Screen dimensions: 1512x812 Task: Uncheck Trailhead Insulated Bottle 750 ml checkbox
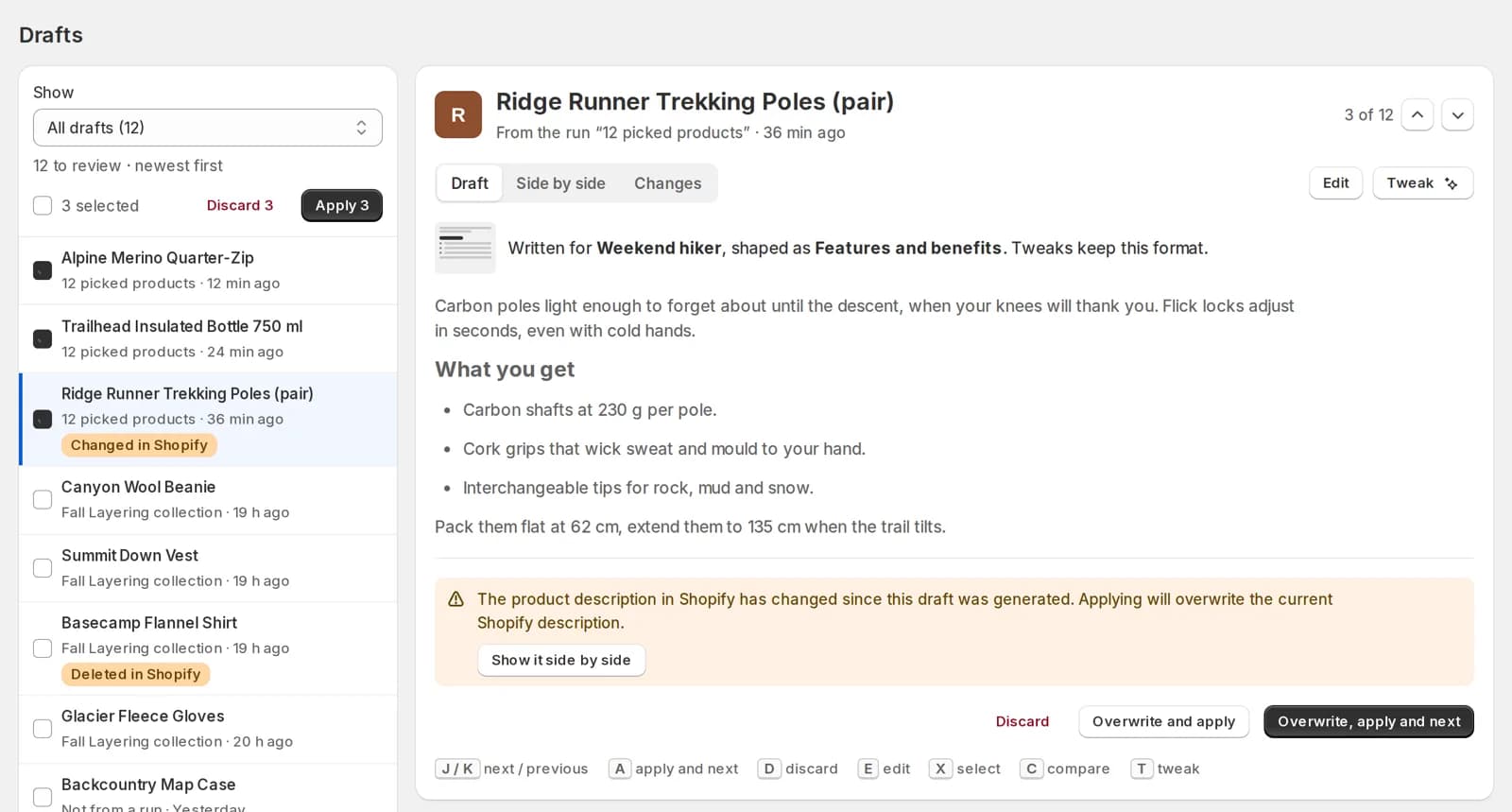[43, 338]
